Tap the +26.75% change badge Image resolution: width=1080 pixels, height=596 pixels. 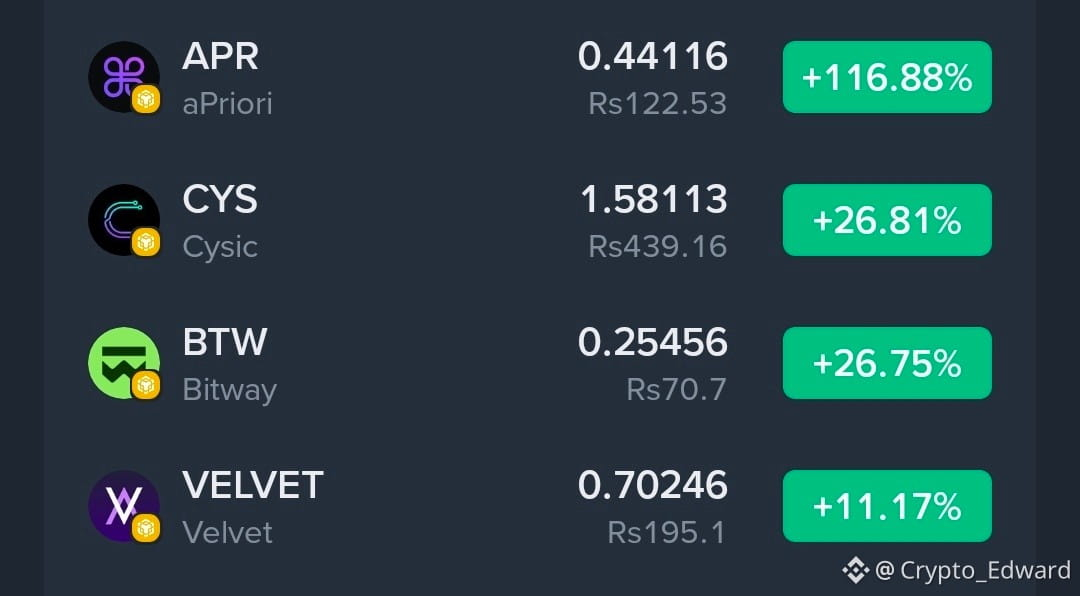(x=887, y=363)
